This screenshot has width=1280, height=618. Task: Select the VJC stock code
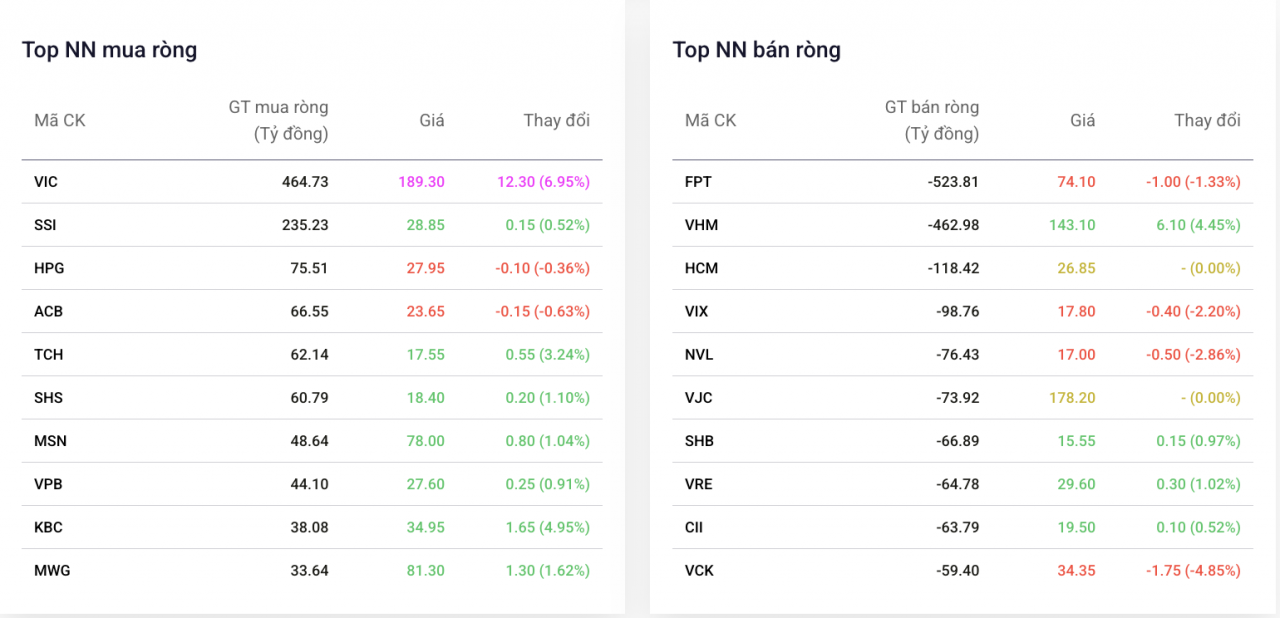(x=699, y=397)
